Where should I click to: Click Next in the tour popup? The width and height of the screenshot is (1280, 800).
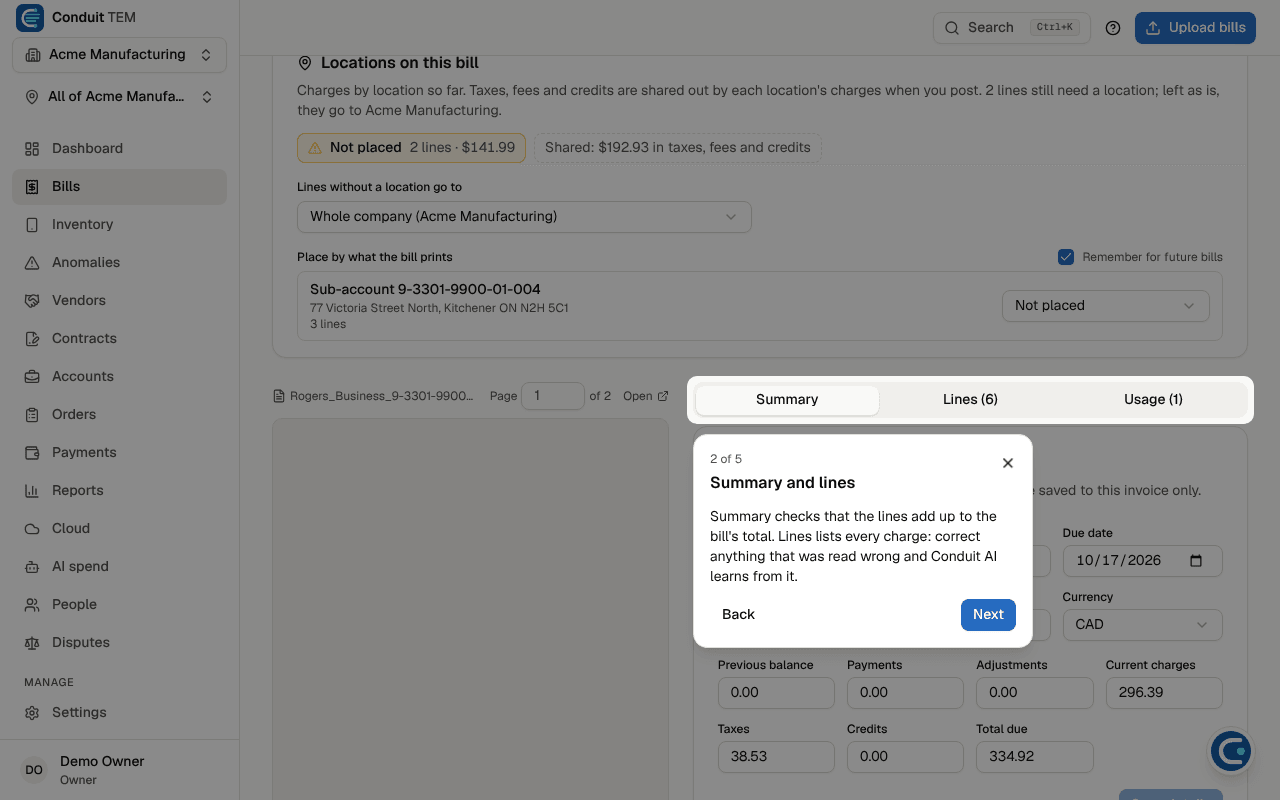coord(988,615)
